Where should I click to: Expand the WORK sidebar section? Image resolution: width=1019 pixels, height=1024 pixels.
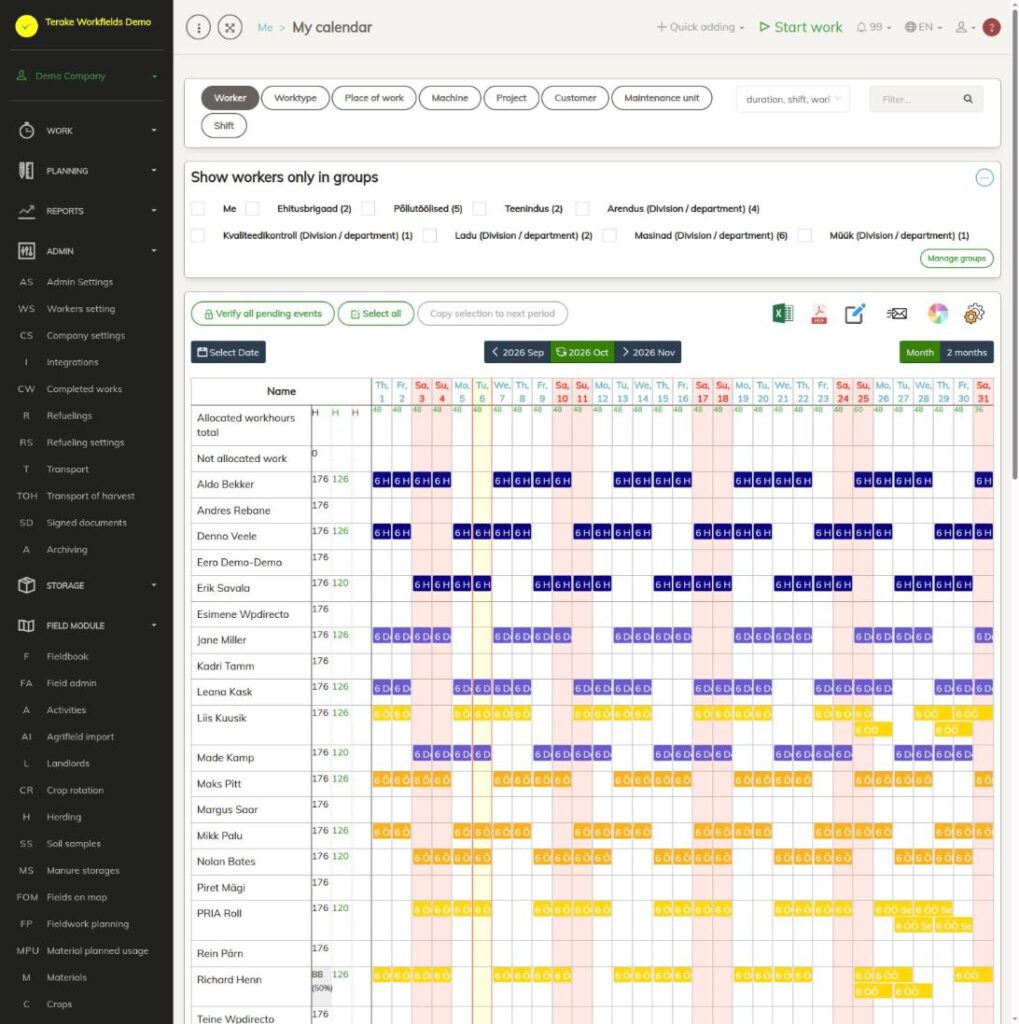click(x=87, y=131)
